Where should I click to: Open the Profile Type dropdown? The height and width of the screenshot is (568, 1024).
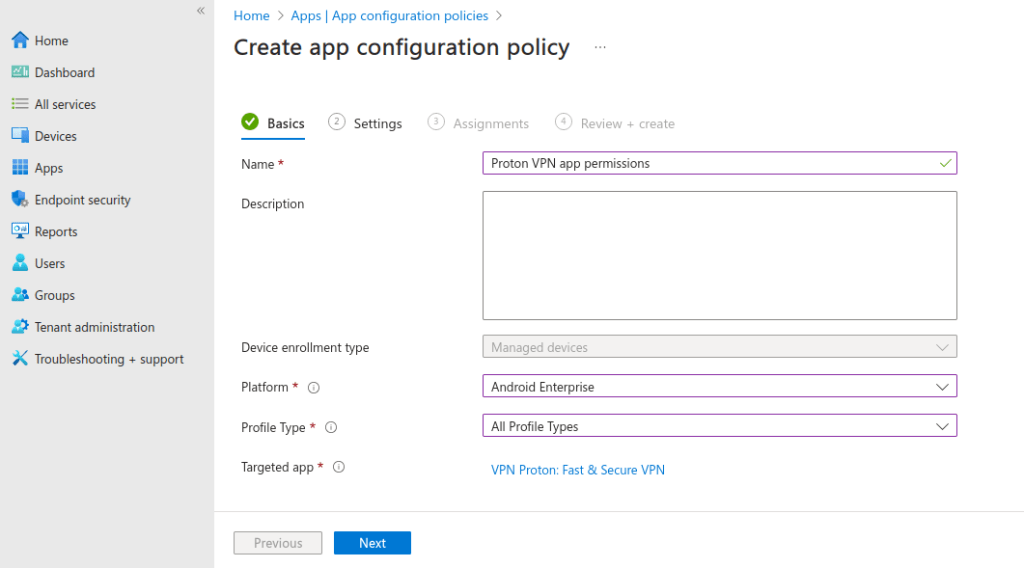(720, 426)
